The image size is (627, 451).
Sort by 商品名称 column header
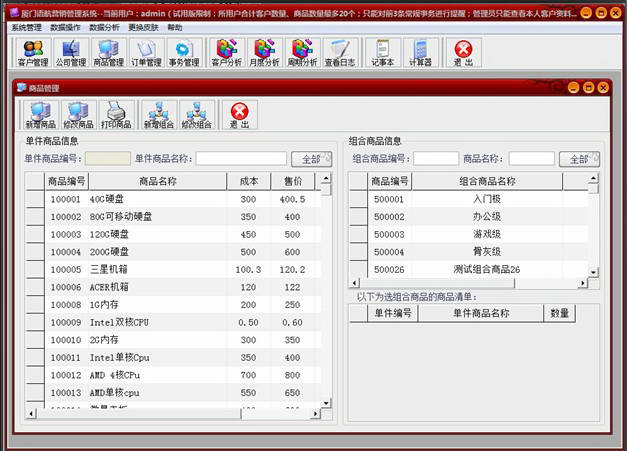[x=158, y=182]
